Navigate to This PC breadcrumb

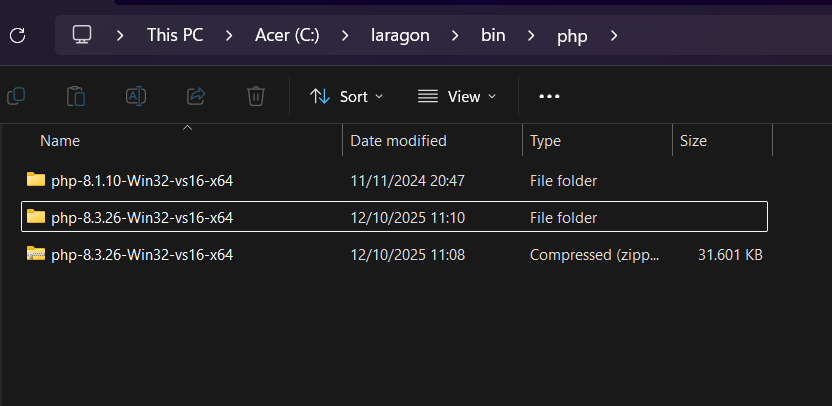[x=175, y=36]
